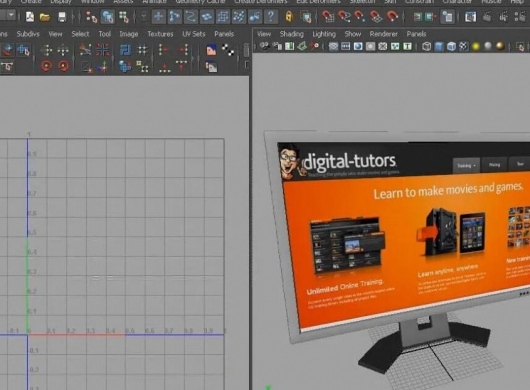This screenshot has width=530, height=390.
Task: Click the grid UVs dotted icon
Action: [x=143, y=50]
